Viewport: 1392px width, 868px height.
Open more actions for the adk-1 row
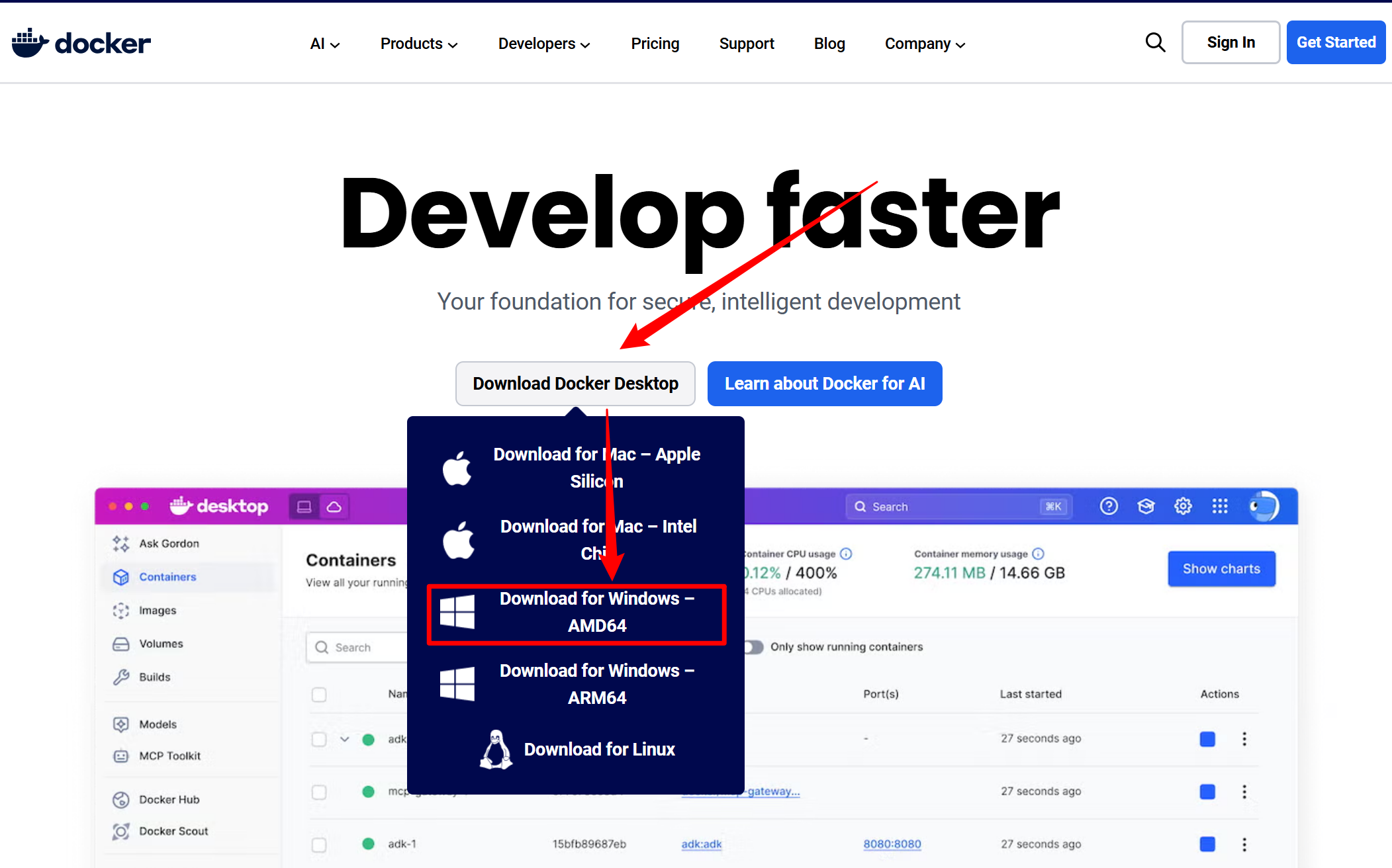(1244, 844)
